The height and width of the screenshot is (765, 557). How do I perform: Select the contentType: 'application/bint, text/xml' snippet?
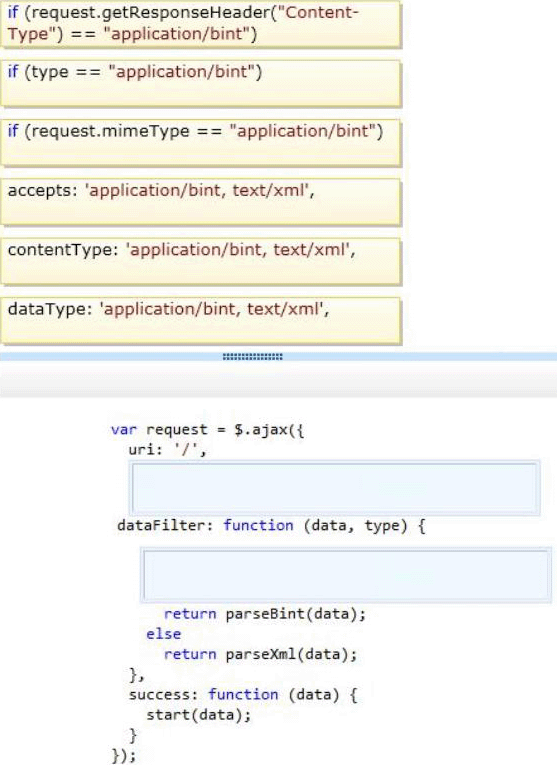coord(201,262)
